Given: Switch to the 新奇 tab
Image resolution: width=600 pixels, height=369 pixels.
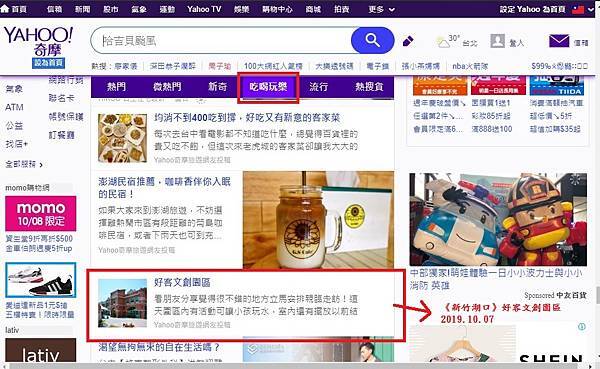Looking at the screenshot, I should (217, 87).
